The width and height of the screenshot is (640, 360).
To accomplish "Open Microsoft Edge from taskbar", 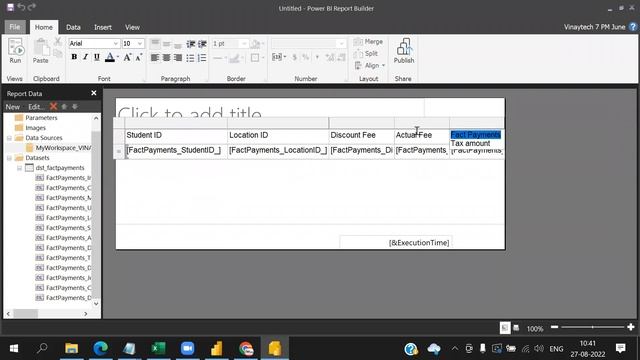I will coord(100,348).
